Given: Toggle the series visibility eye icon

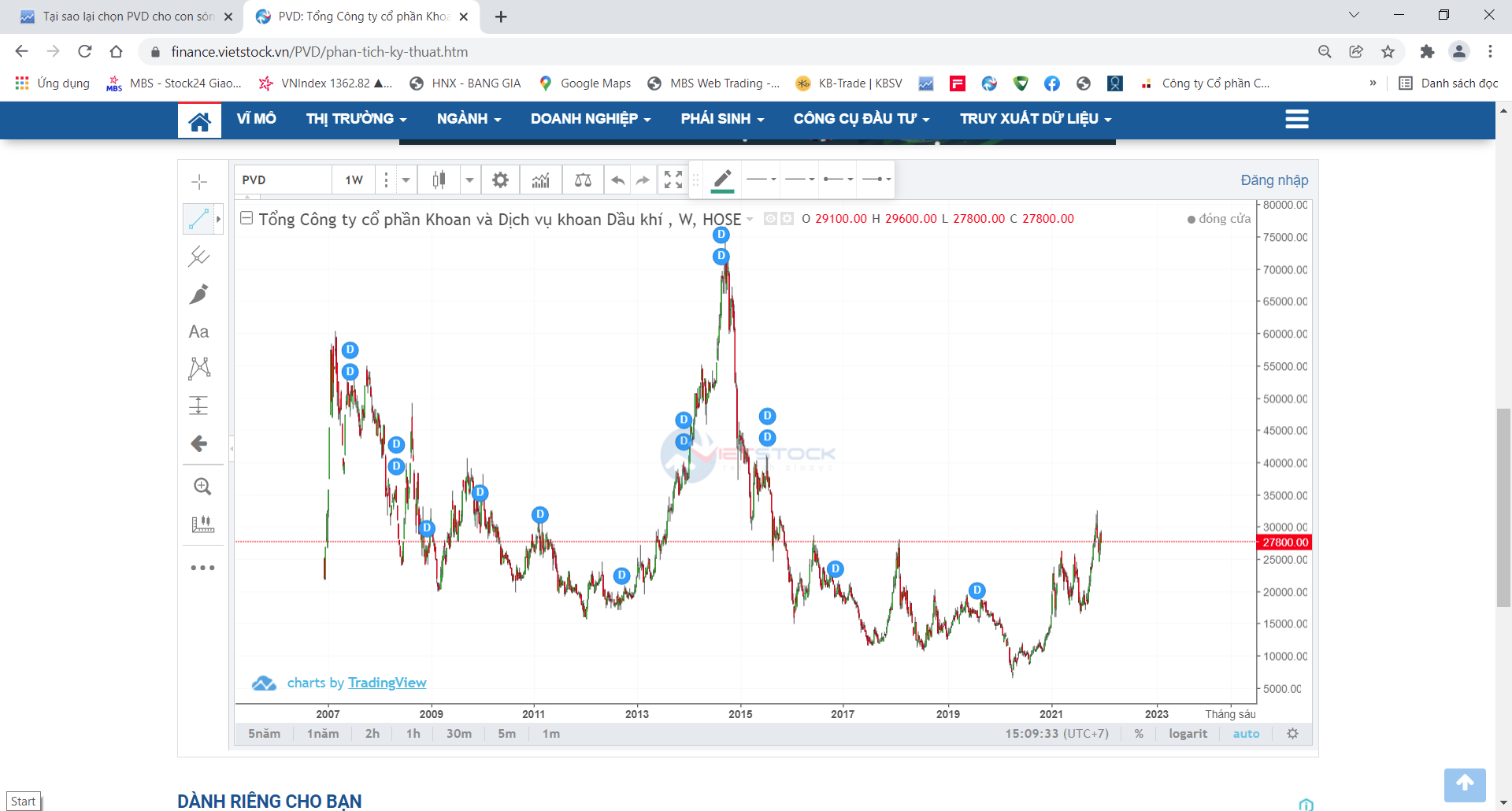Looking at the screenshot, I should click(771, 219).
